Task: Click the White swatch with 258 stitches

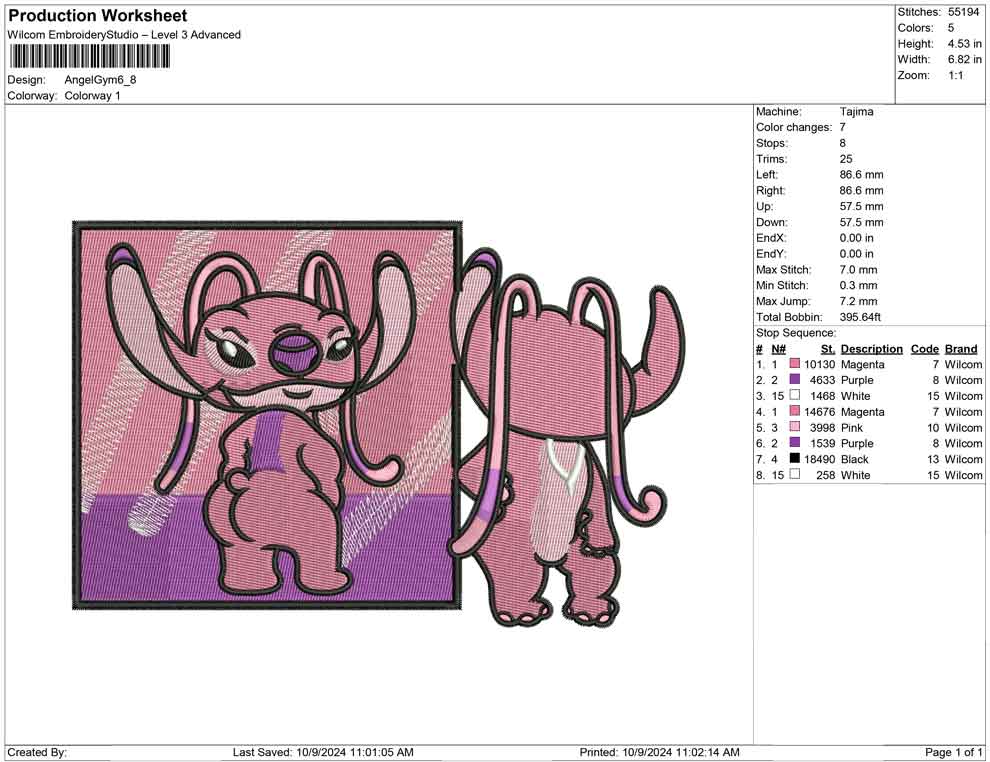Action: click(795, 474)
